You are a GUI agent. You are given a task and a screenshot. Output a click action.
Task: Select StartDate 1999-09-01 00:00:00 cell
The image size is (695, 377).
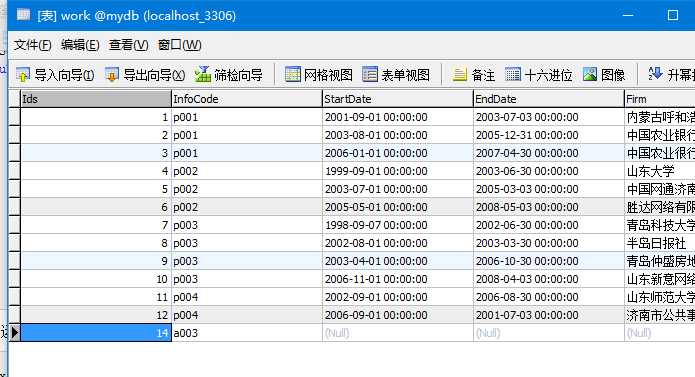(x=398, y=171)
